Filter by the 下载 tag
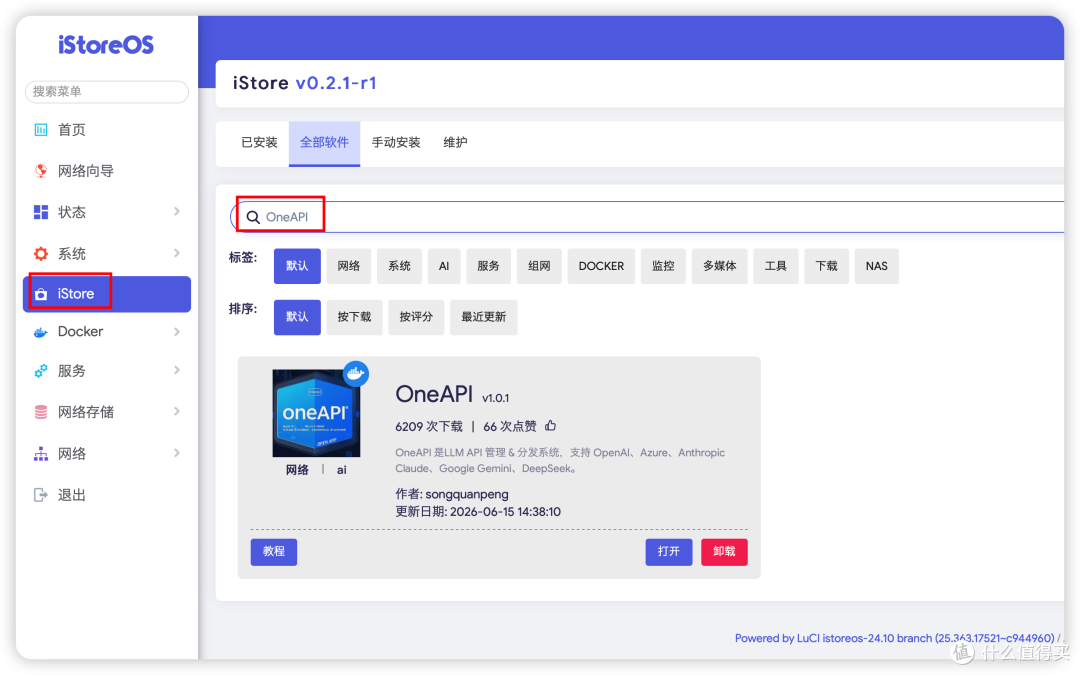The width and height of the screenshot is (1080, 675). coord(827,266)
